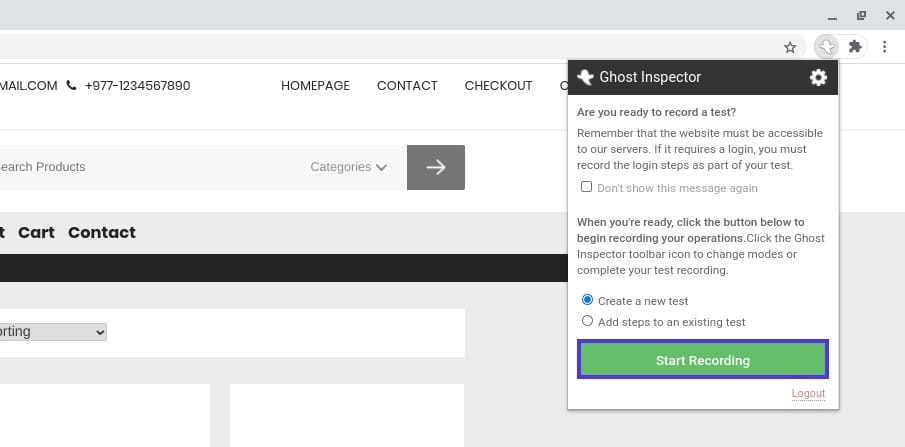905x447 pixels.
Task: Open the Cart link in navigation bar
Action: coord(36,232)
